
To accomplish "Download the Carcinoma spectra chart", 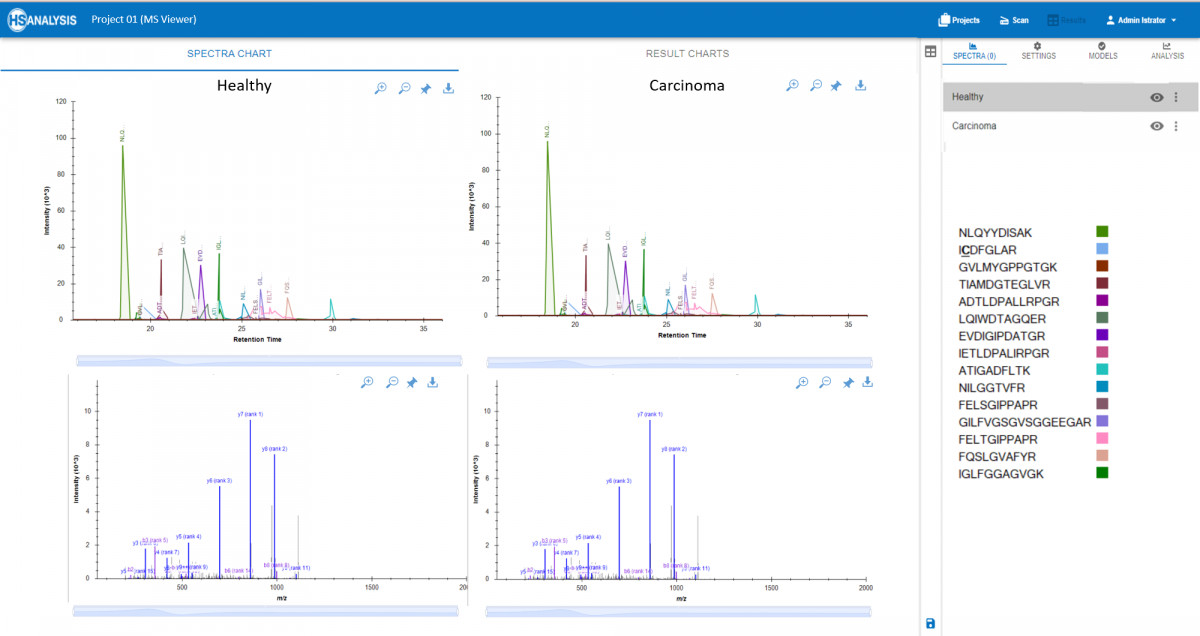I will point(860,86).
